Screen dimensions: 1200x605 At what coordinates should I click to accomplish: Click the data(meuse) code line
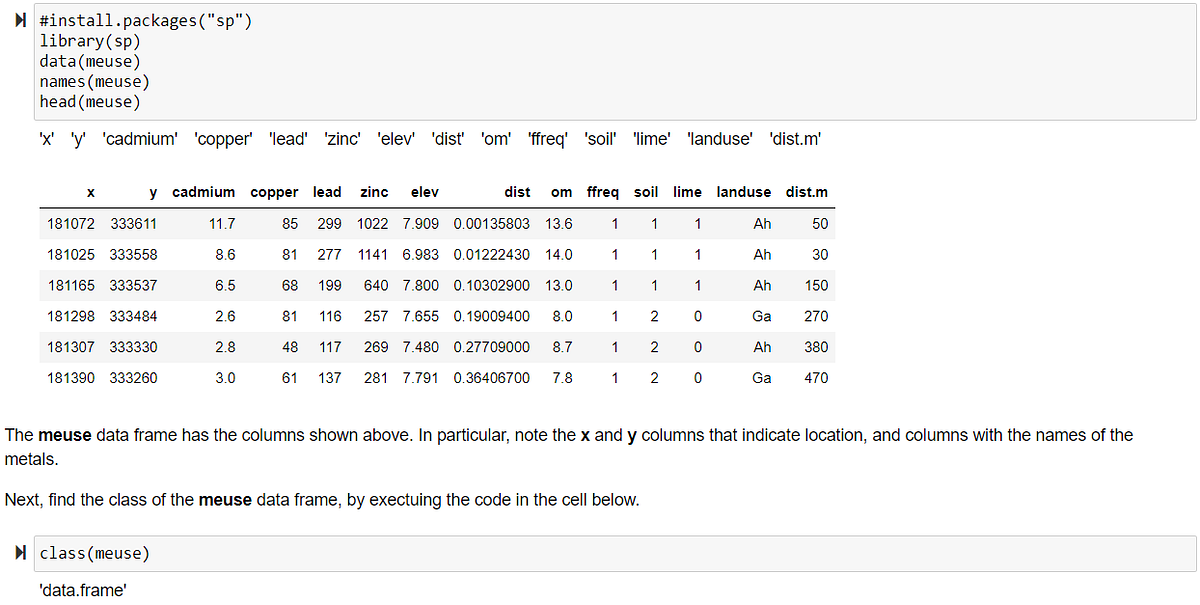point(90,62)
